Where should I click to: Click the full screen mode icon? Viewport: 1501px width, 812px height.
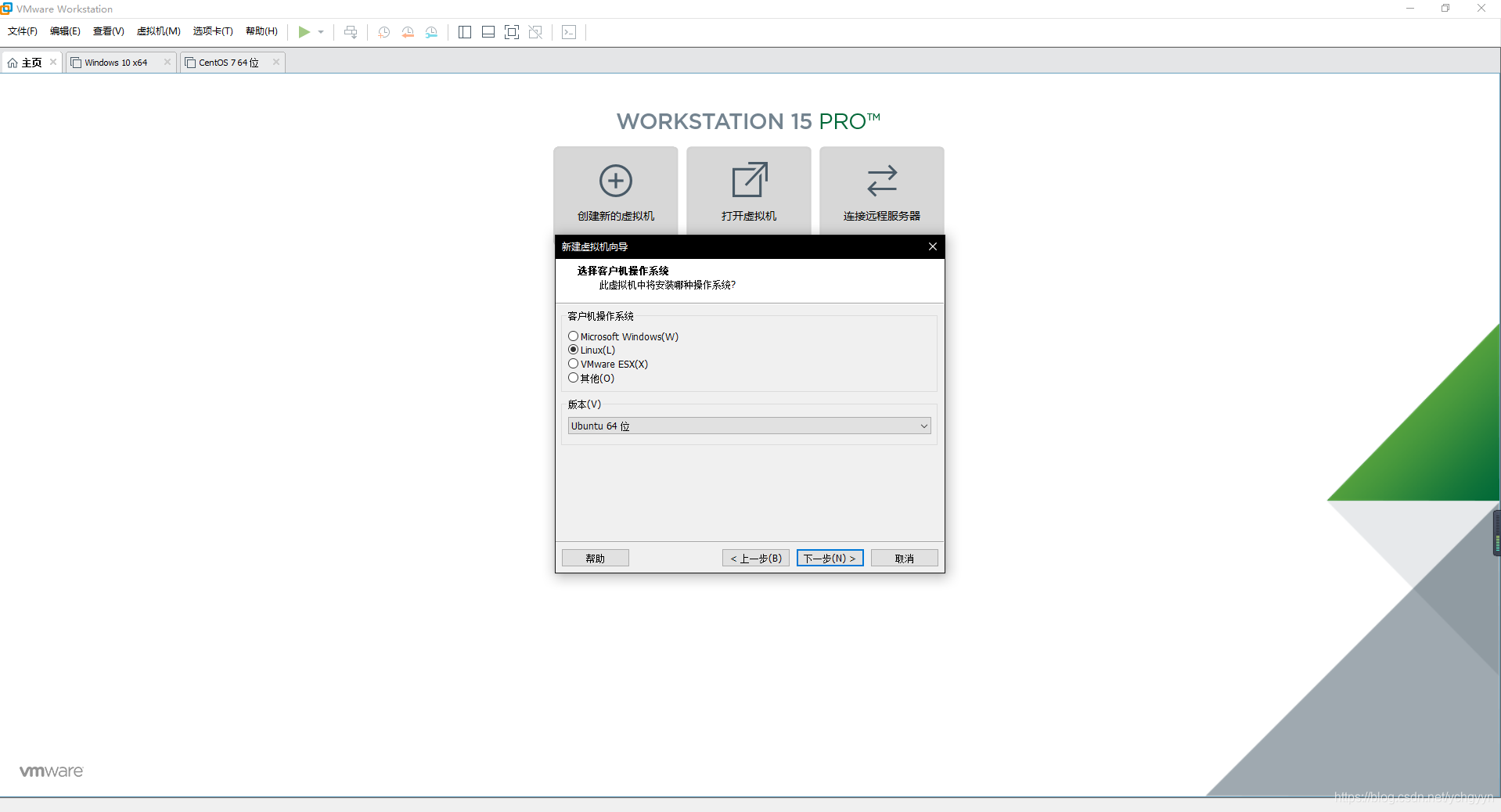click(x=512, y=32)
